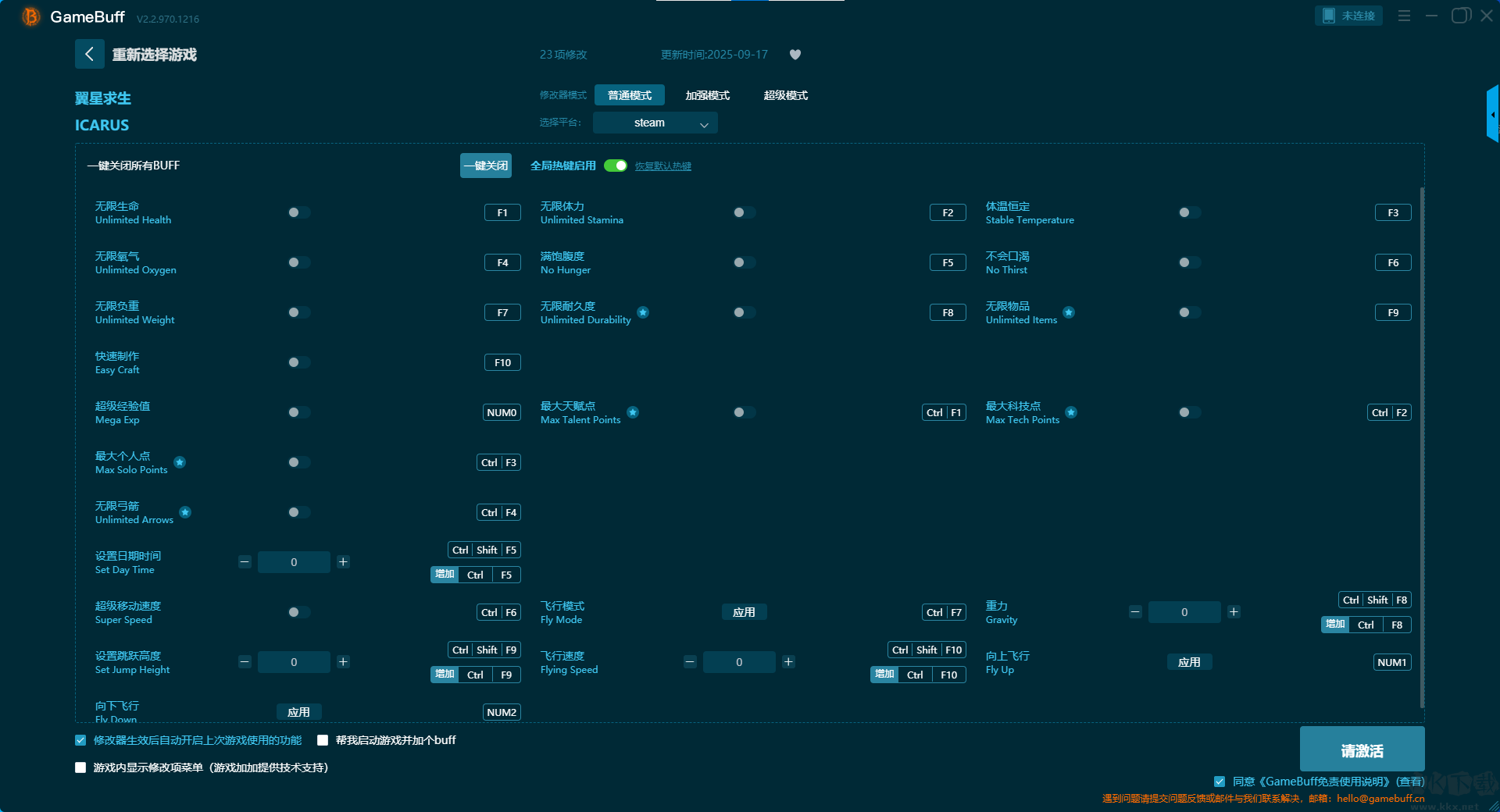Click F10 hotkey box for Easy Craft

pyautogui.click(x=502, y=362)
